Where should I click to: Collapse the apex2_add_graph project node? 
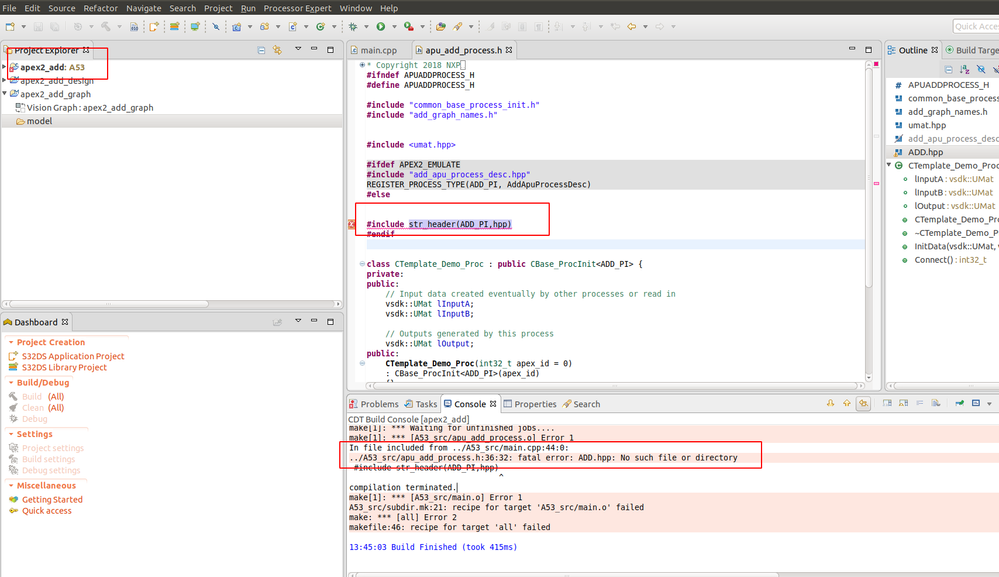(4, 94)
